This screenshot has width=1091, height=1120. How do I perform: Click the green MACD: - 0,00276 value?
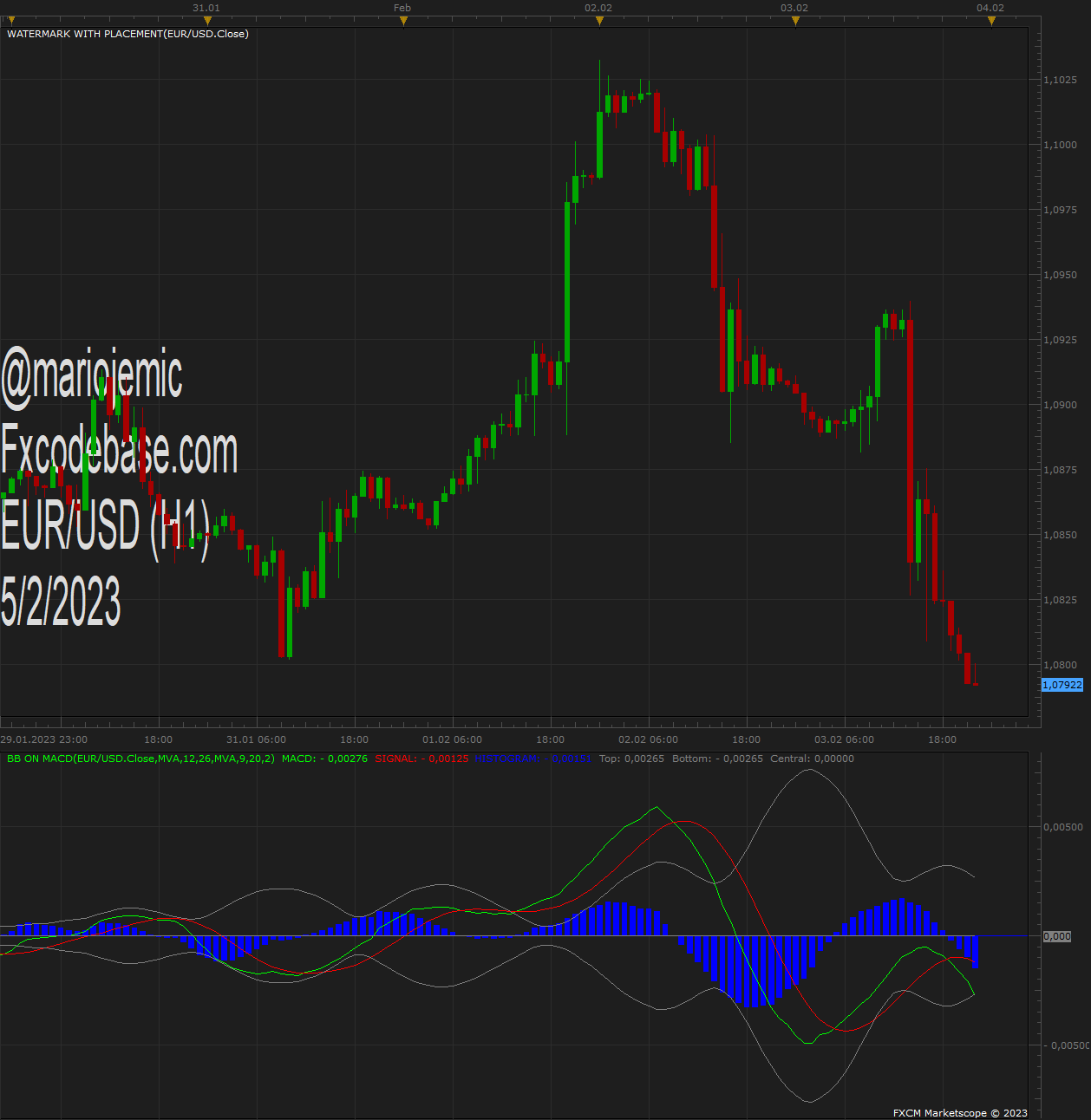(324, 759)
